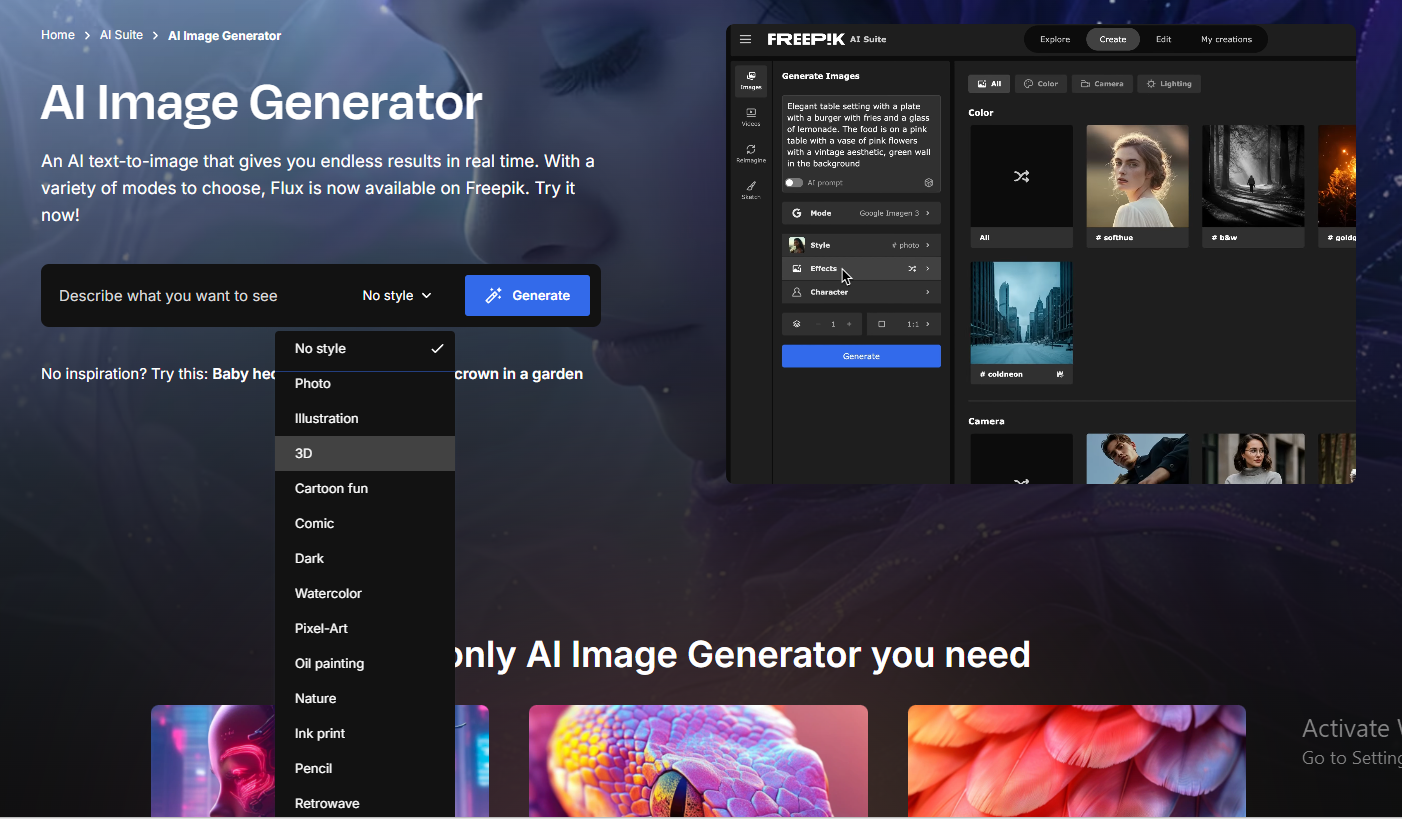Select the Ink print style

(365, 733)
